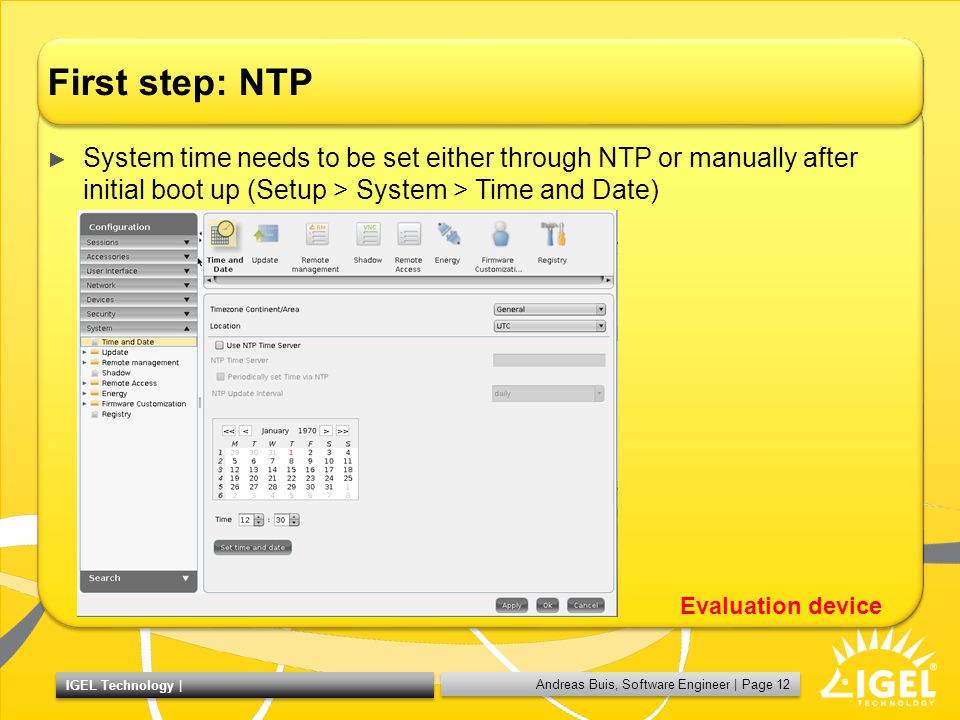Select Remote management tree item

click(140, 362)
